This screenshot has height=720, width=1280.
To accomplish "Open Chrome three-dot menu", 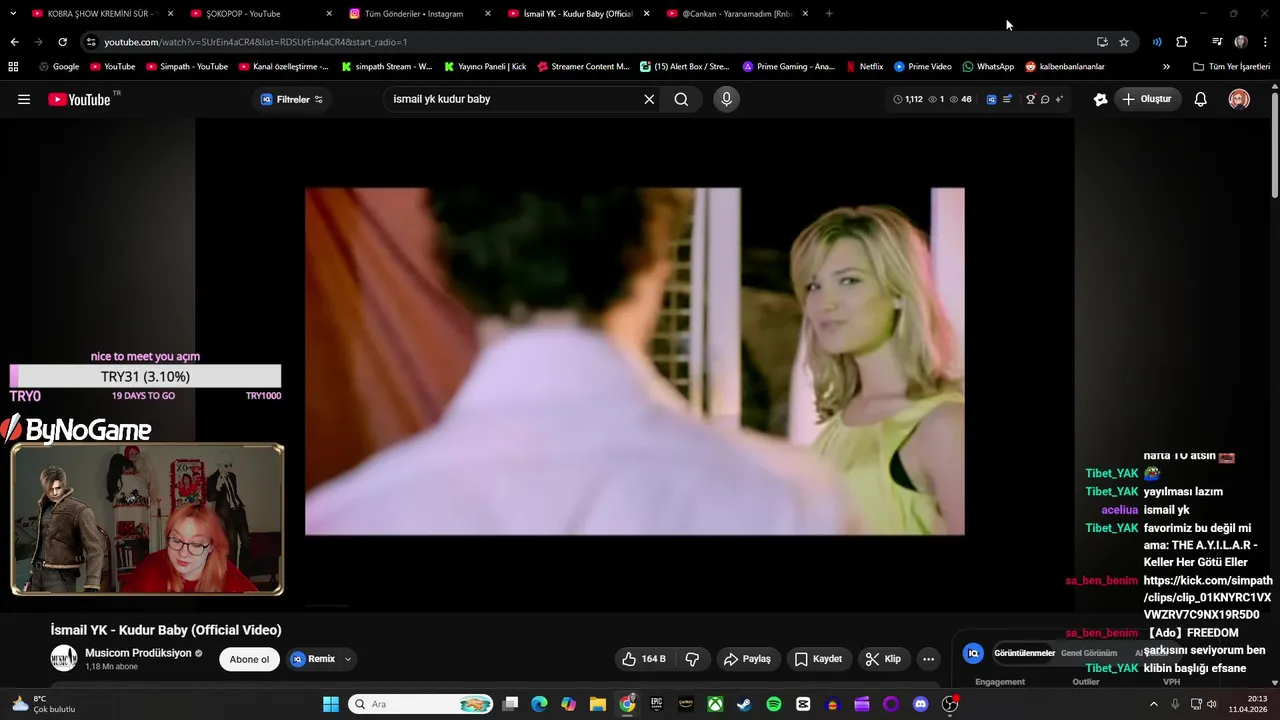I will pyautogui.click(x=1265, y=42).
